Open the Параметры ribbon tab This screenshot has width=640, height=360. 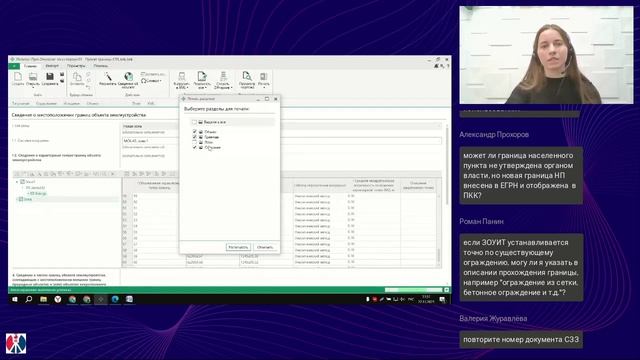point(76,66)
